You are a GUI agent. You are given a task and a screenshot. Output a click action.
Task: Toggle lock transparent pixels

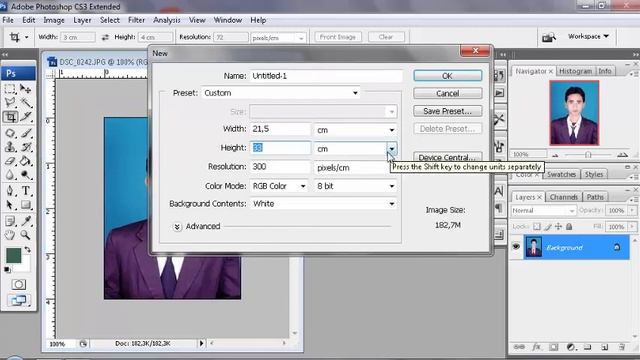pos(537,227)
